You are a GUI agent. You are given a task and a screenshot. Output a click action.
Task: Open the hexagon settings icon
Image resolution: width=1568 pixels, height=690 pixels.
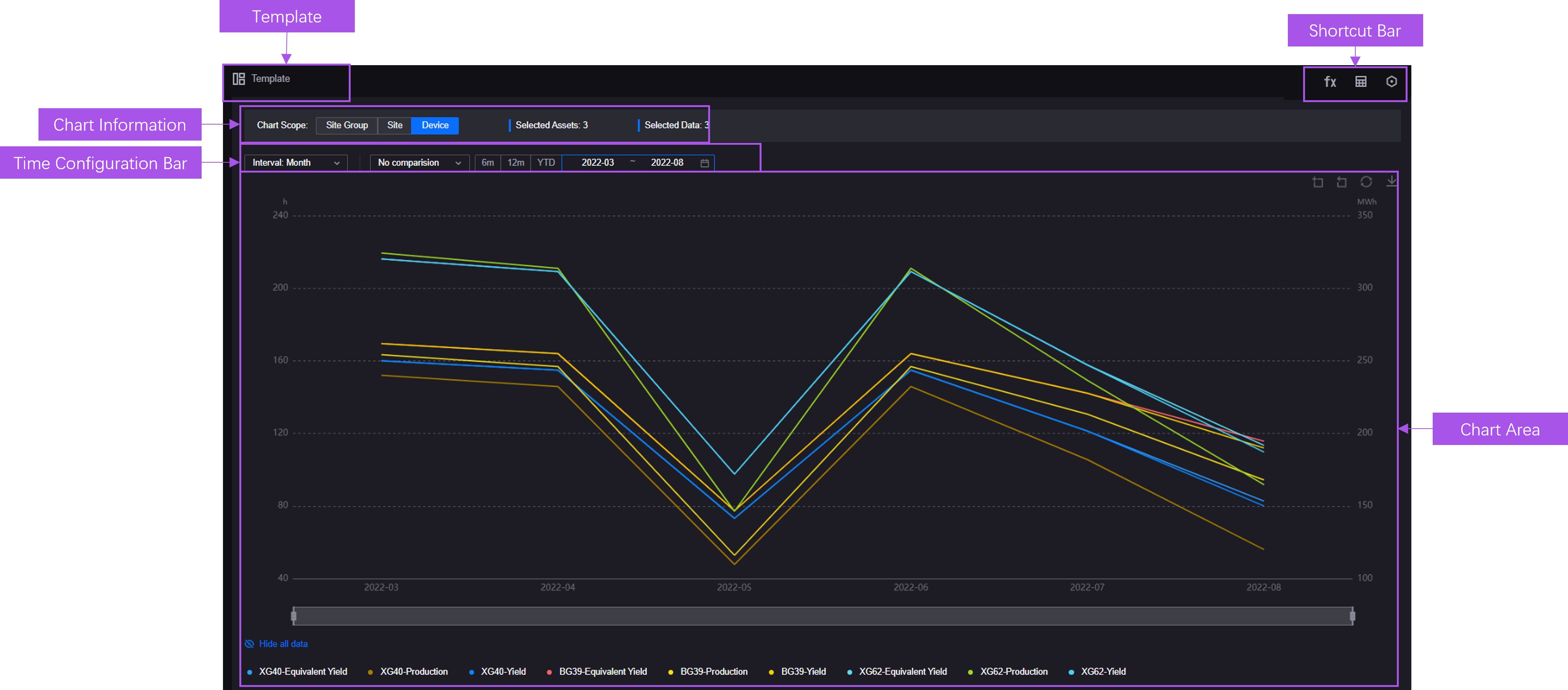(1391, 82)
